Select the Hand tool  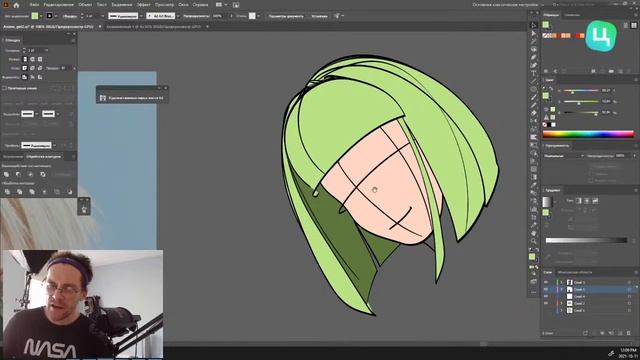pyautogui.click(x=533, y=233)
